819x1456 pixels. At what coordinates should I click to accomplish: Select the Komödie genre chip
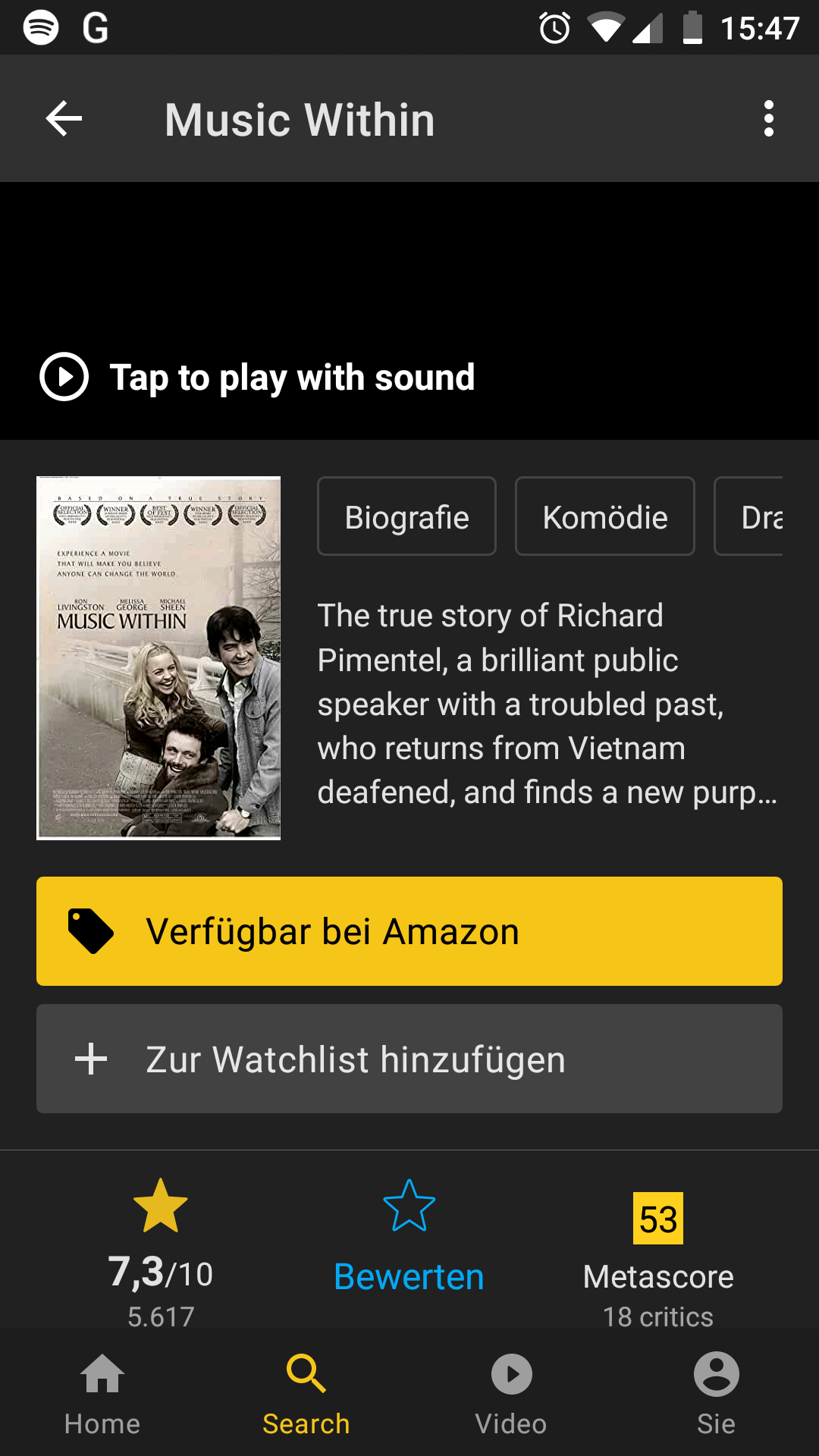click(605, 516)
